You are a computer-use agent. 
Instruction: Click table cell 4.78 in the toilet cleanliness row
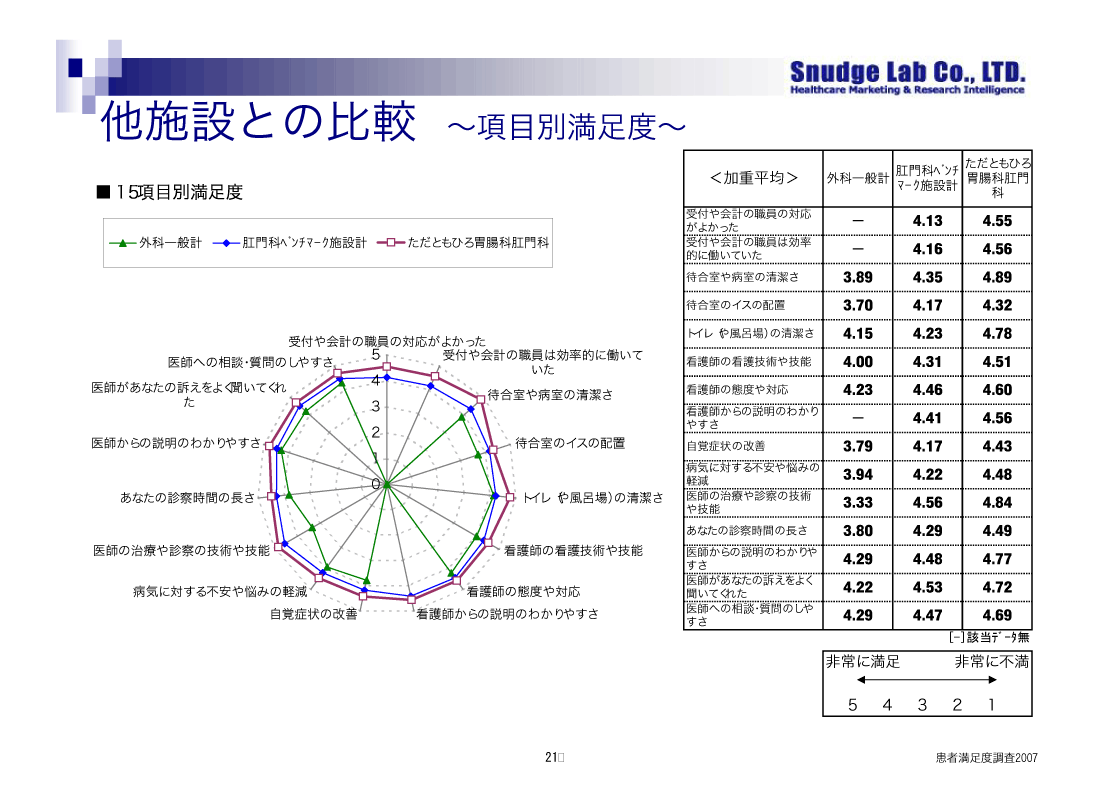pos(998,334)
